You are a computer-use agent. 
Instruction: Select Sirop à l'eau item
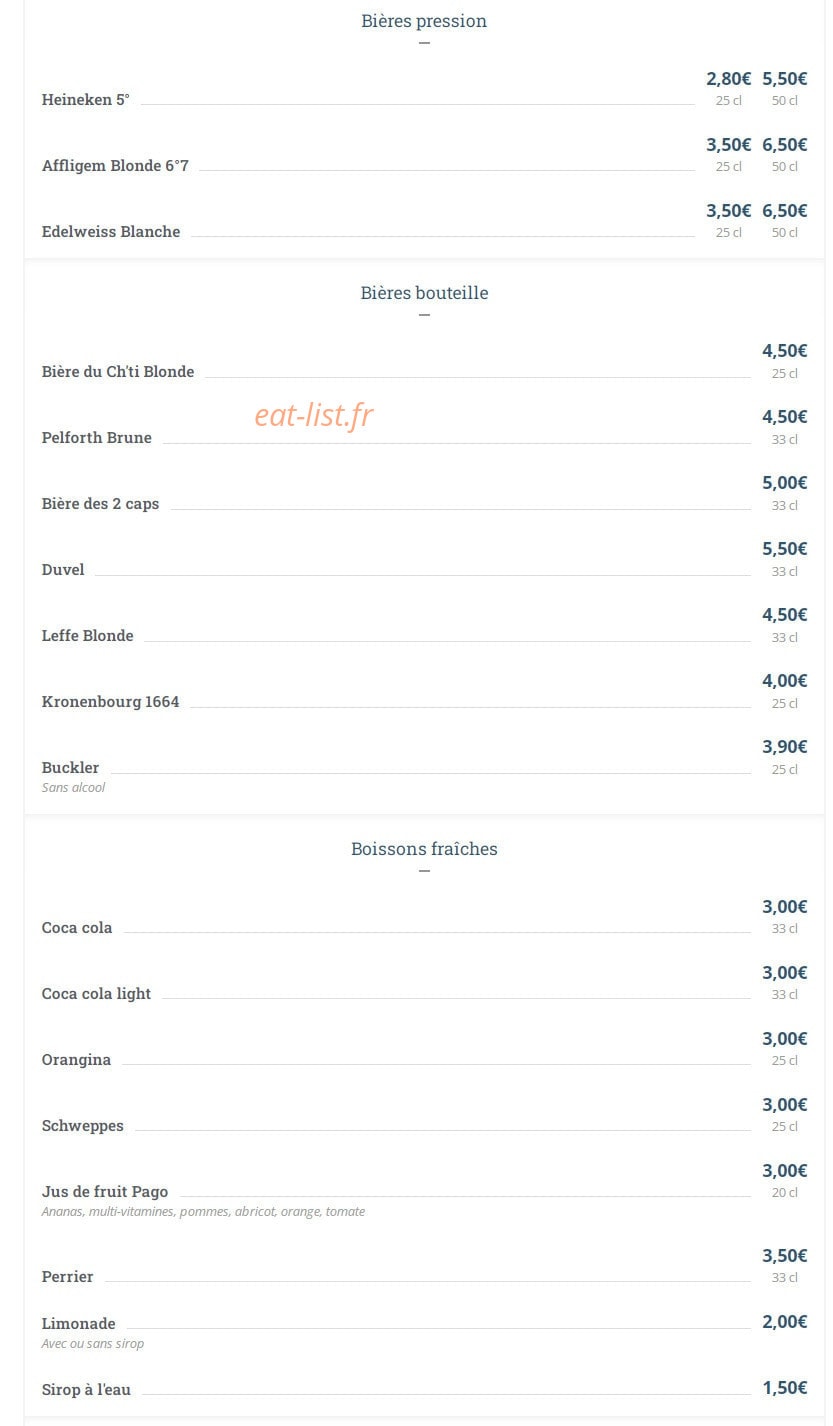[x=86, y=1390]
